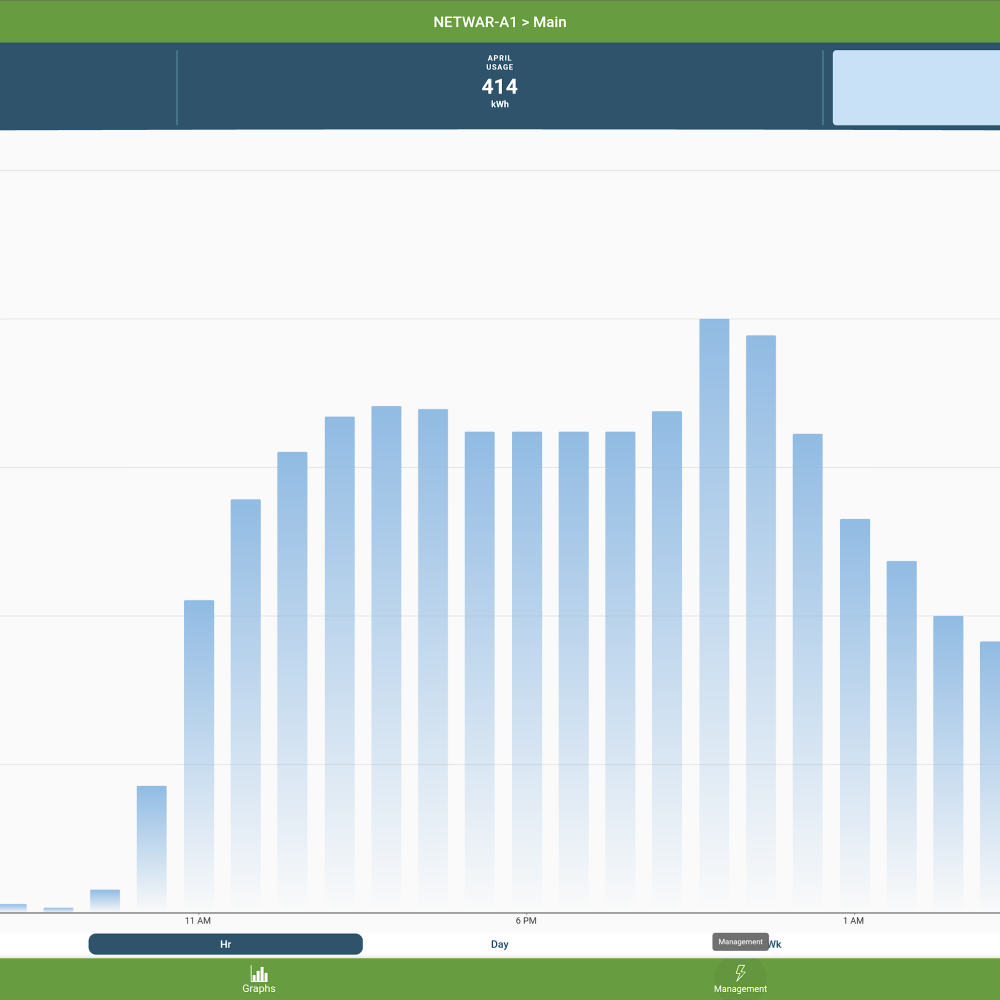This screenshot has width=1000, height=1000.
Task: Select the bar immediately left of 1 AM bar
Action: (808, 672)
